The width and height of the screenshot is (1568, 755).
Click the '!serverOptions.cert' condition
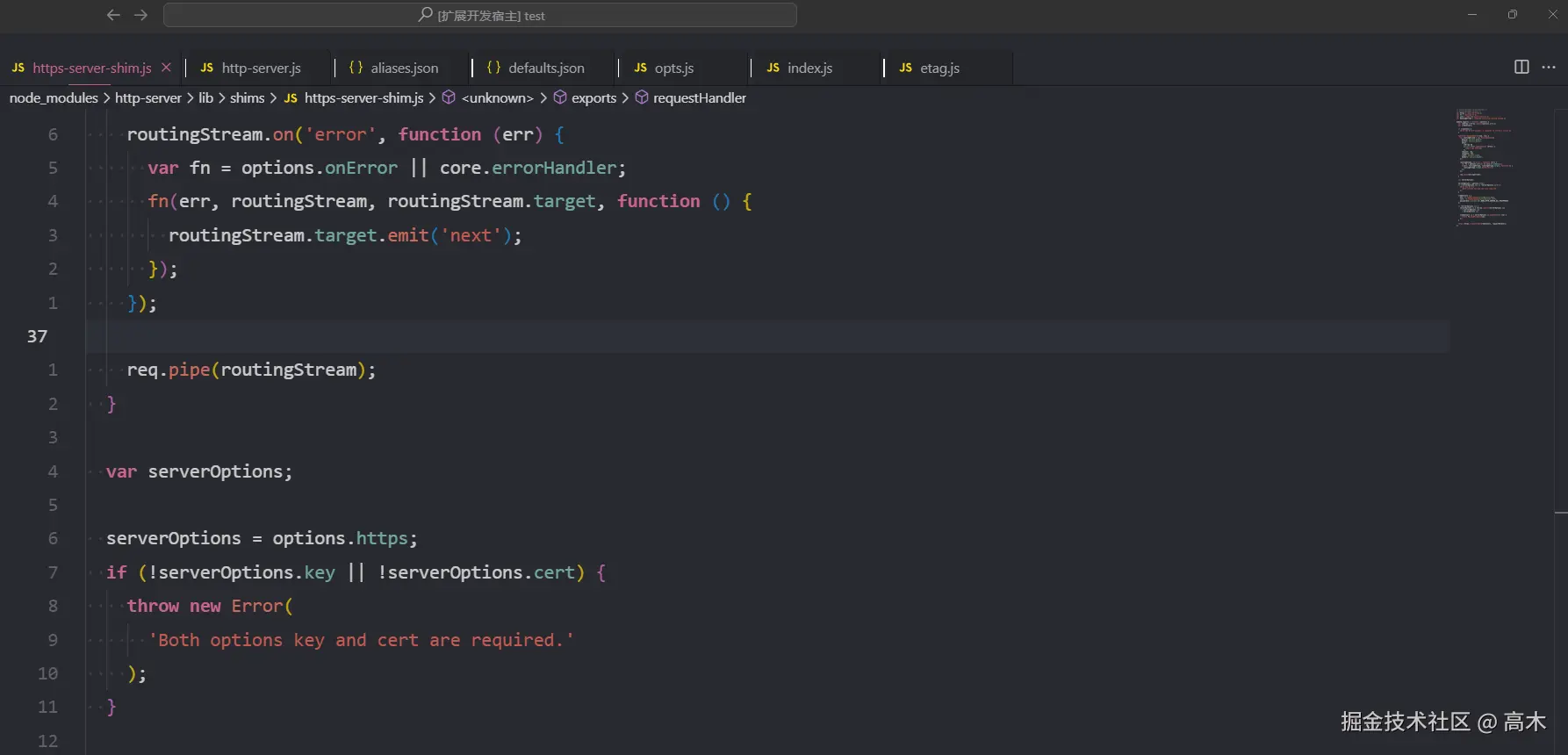[x=477, y=572]
